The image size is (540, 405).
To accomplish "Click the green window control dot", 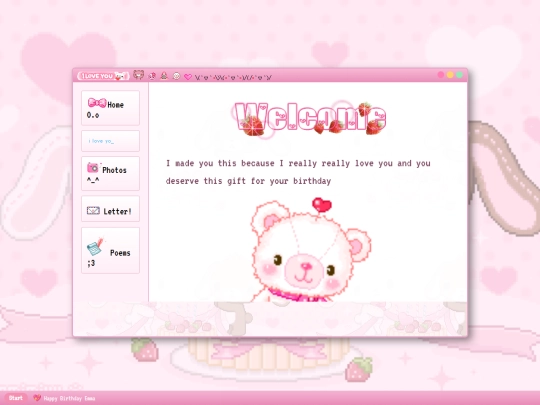I will [459, 75].
